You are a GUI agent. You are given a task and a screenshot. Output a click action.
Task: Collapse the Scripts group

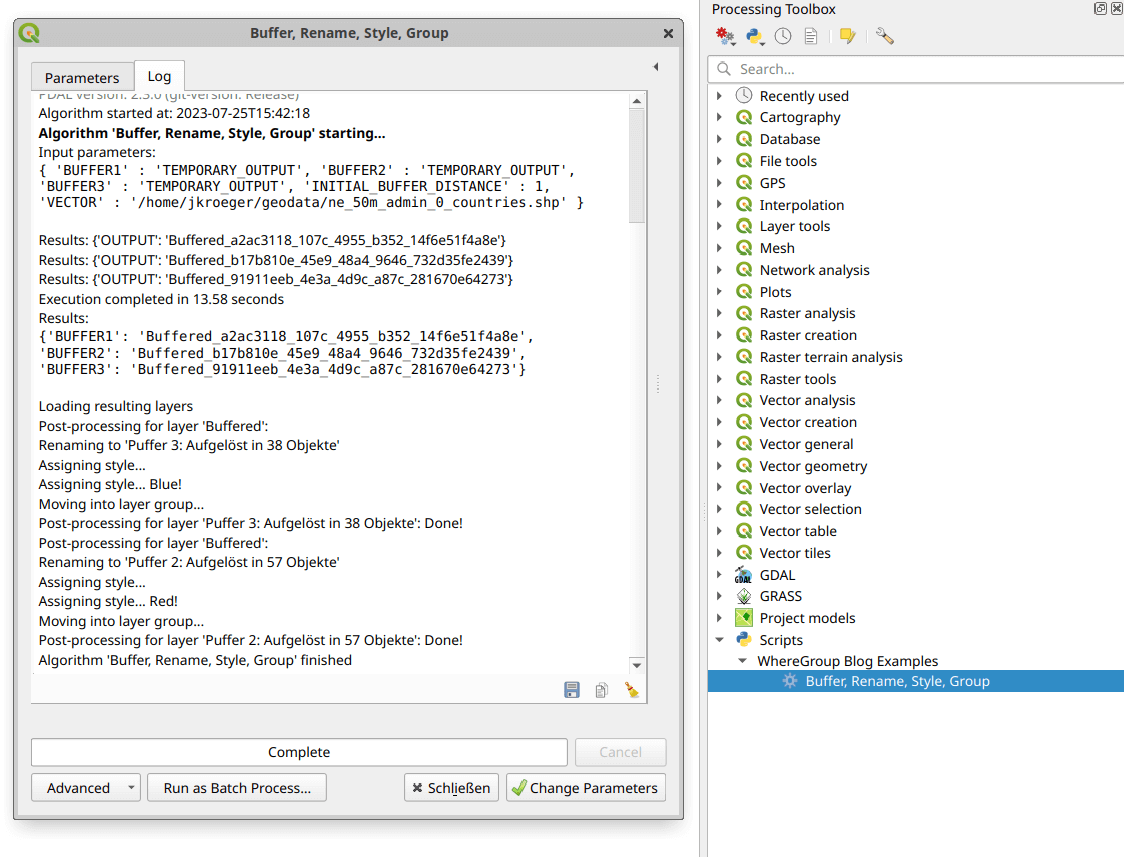pyautogui.click(x=719, y=640)
